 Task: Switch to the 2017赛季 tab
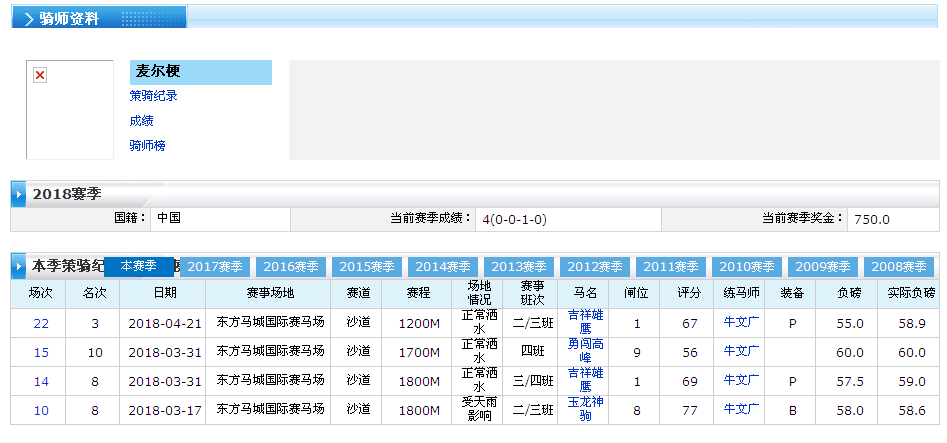[x=215, y=267]
